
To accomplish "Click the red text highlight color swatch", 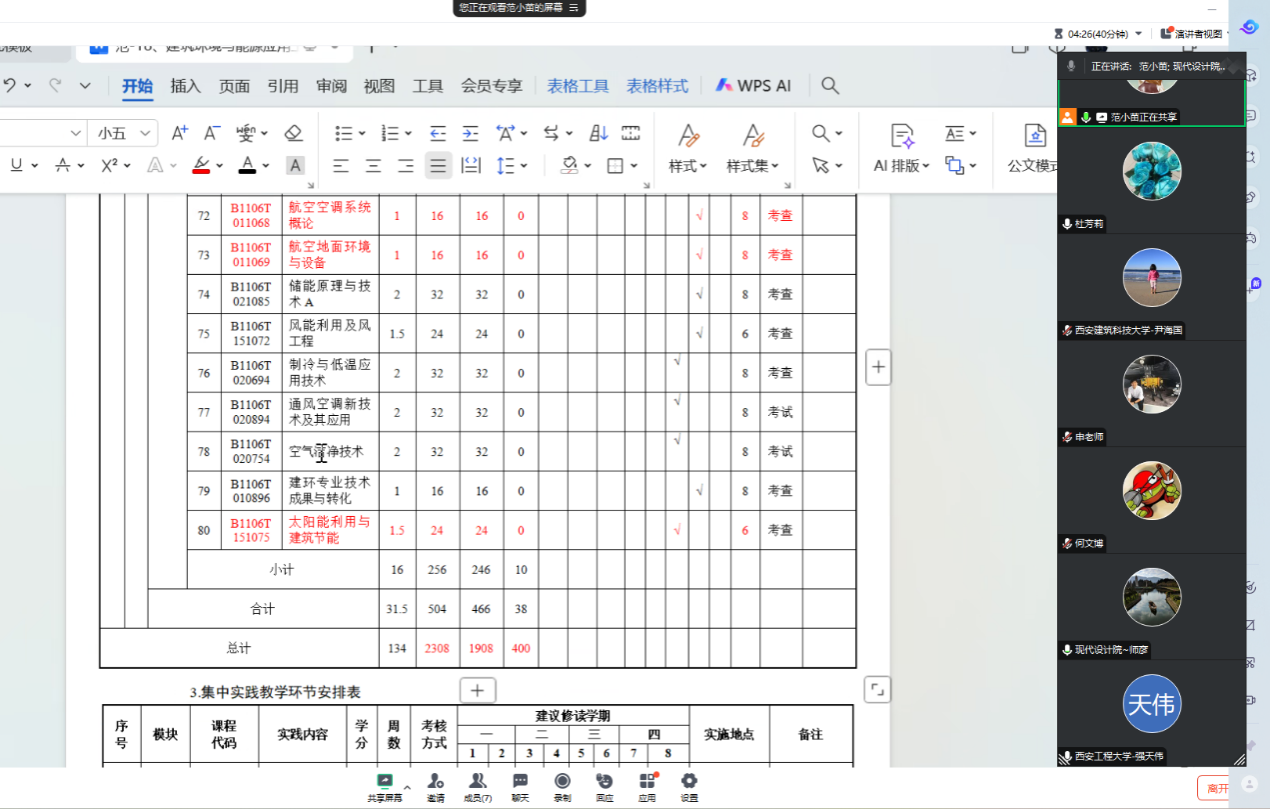I will pos(201,165).
